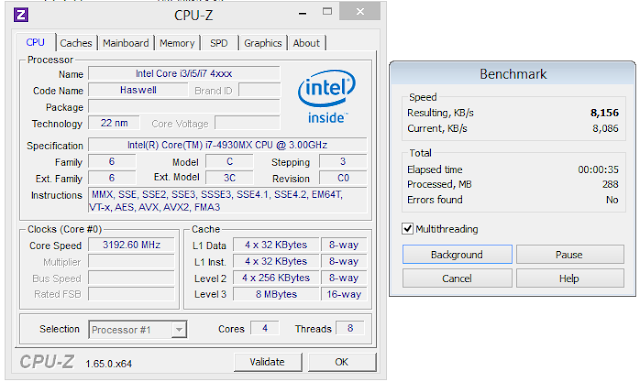
Task: Click the Intel inside logo
Action: pos(327,97)
